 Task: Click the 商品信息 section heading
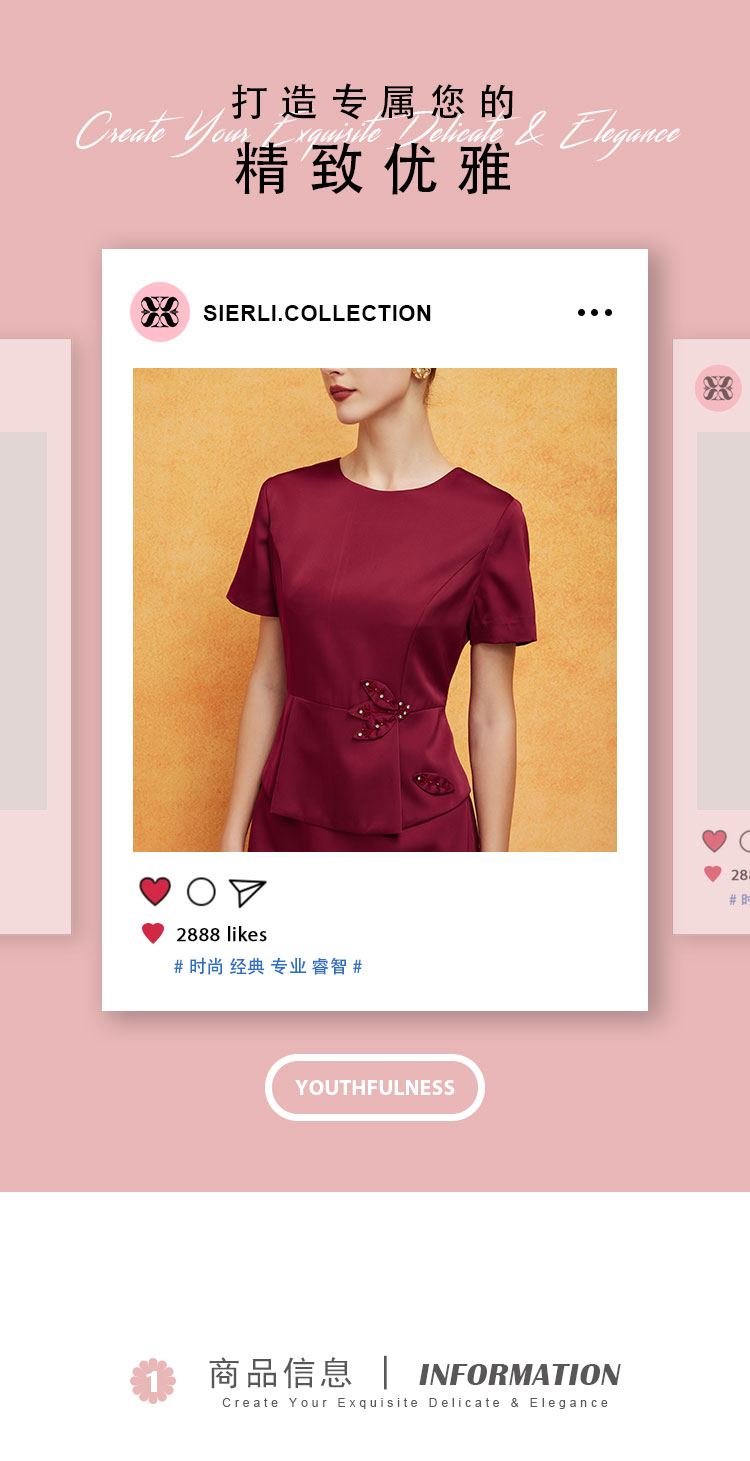pos(281,1373)
